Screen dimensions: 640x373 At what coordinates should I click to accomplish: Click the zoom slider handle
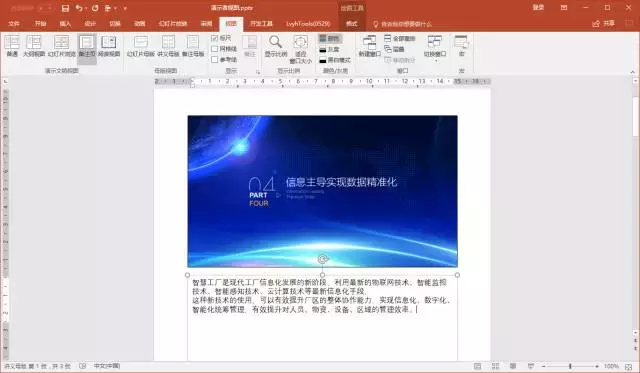coord(570,366)
